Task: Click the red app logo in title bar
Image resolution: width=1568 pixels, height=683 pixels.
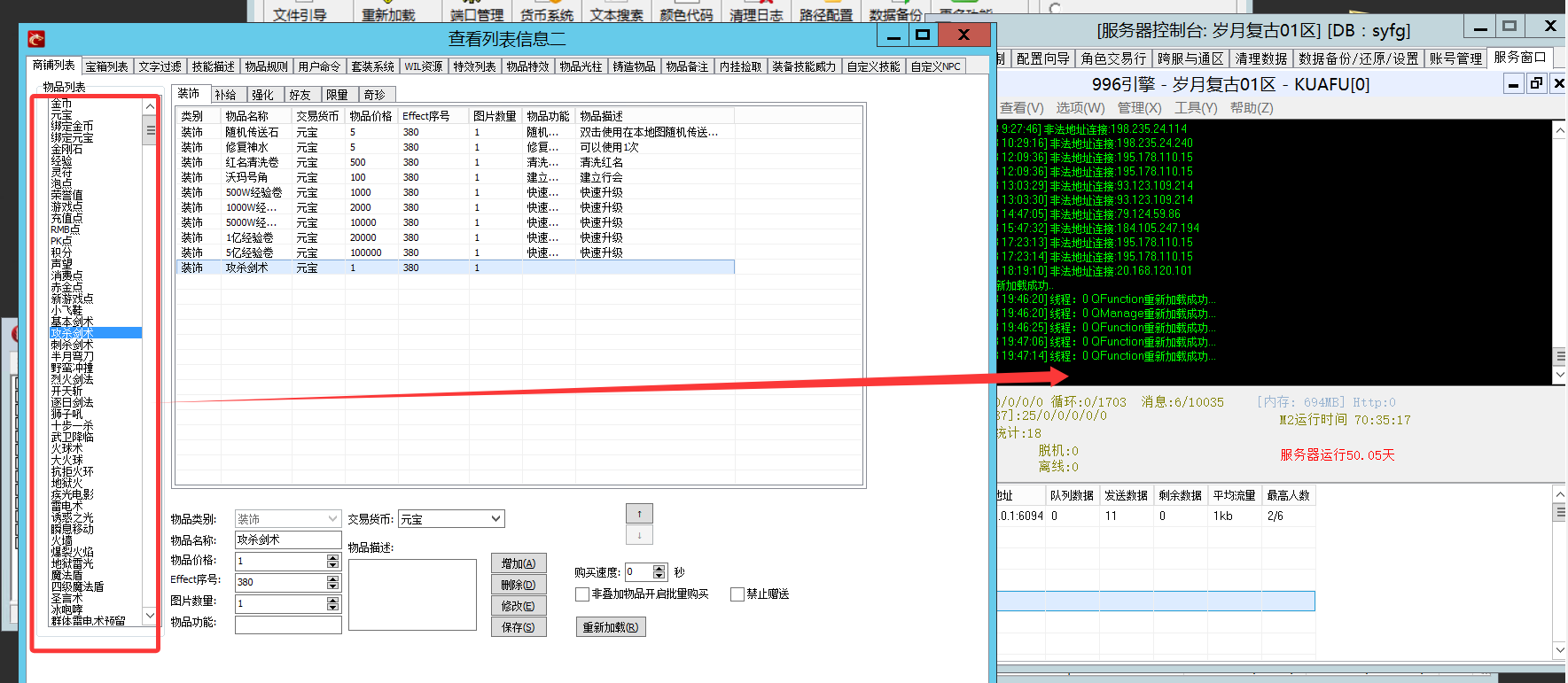Action: (36, 38)
